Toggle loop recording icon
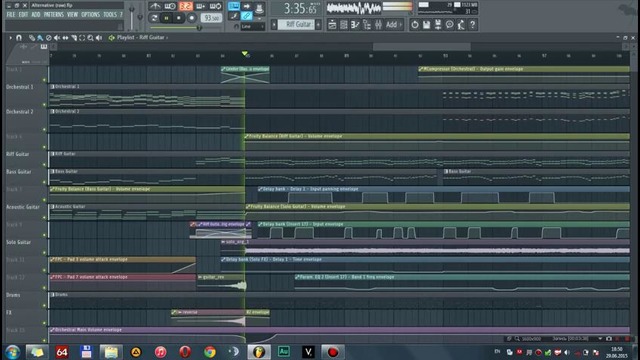 tap(215, 6)
